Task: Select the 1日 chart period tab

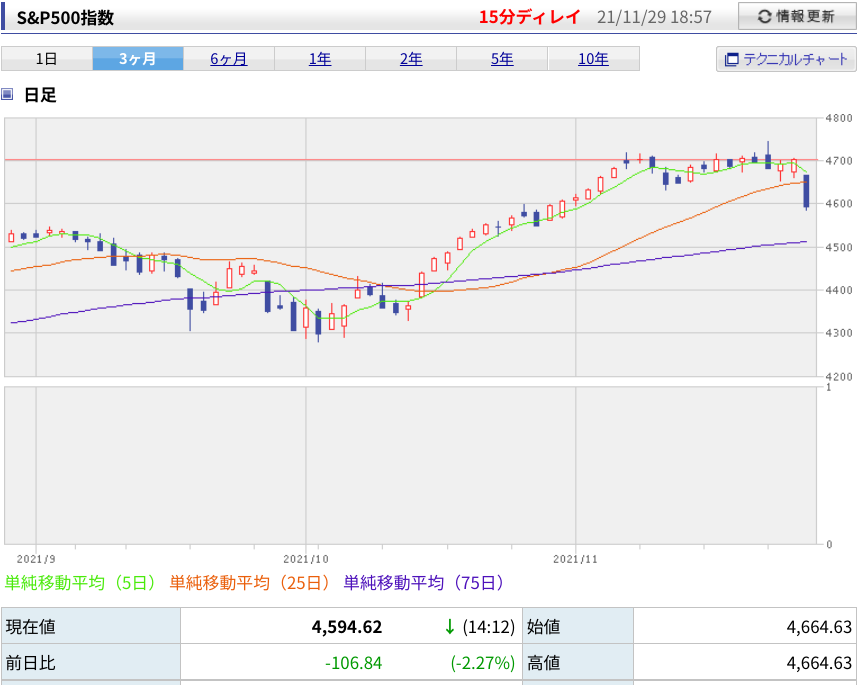Action: pos(47,59)
